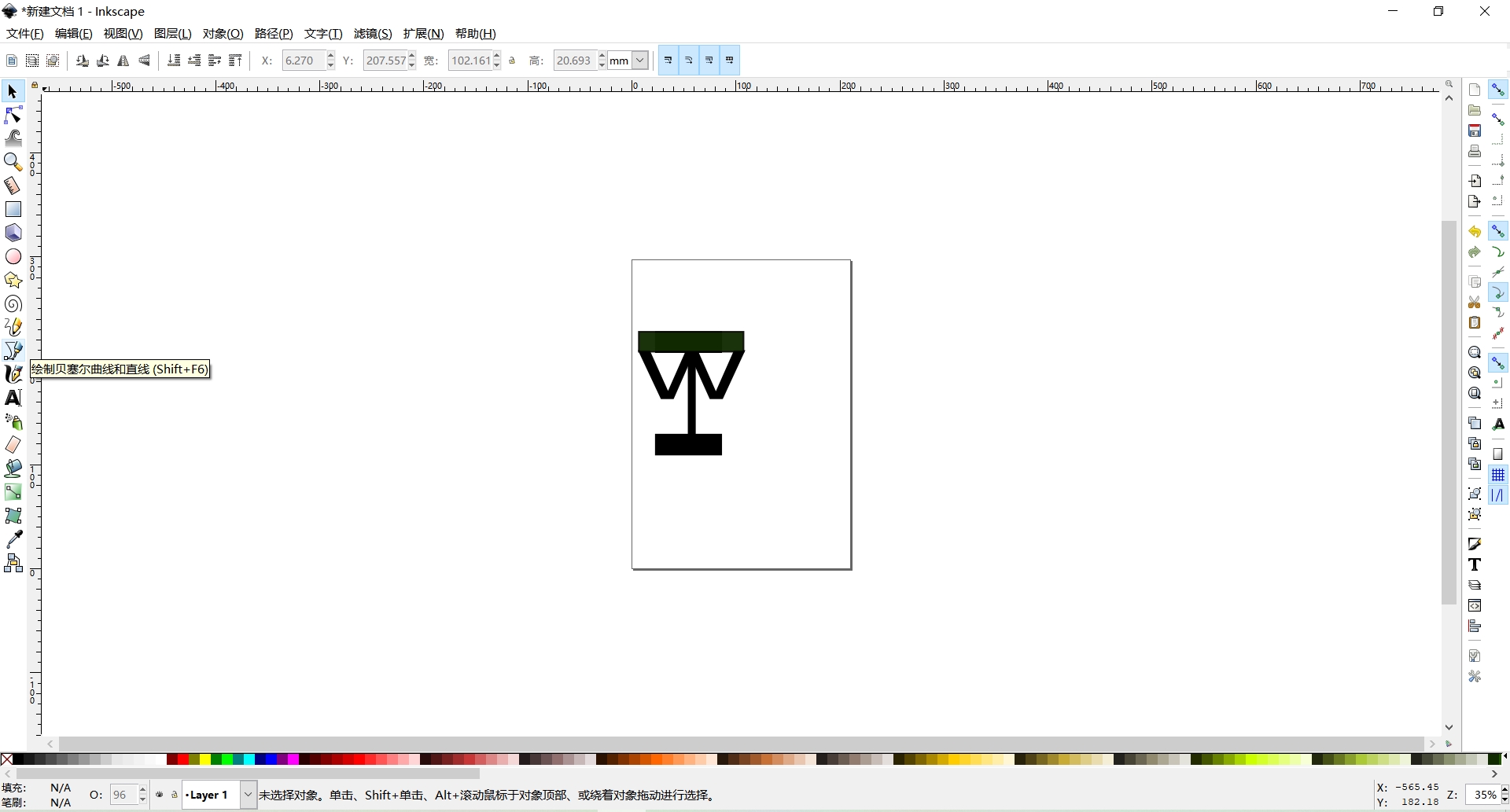Toggle Layer 1 lock icon
The height and width of the screenshot is (812, 1510).
click(174, 795)
